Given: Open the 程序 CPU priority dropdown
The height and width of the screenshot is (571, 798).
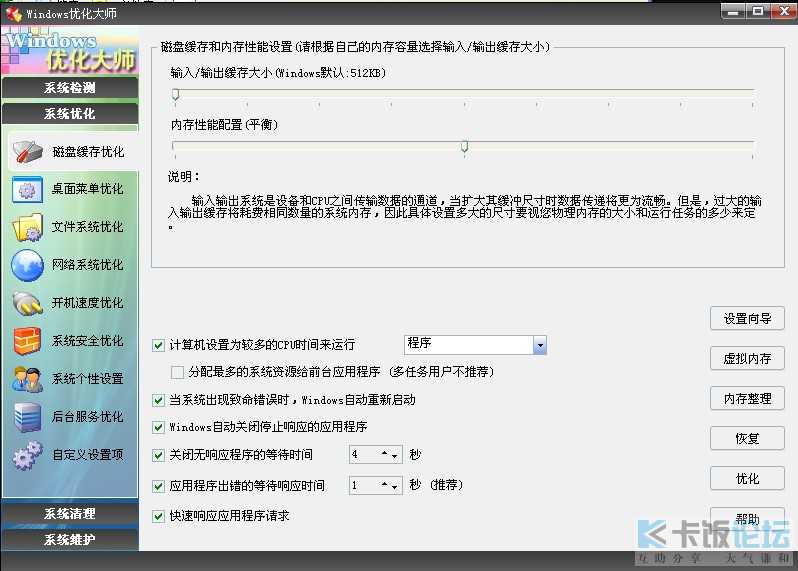Looking at the screenshot, I should tap(540, 345).
